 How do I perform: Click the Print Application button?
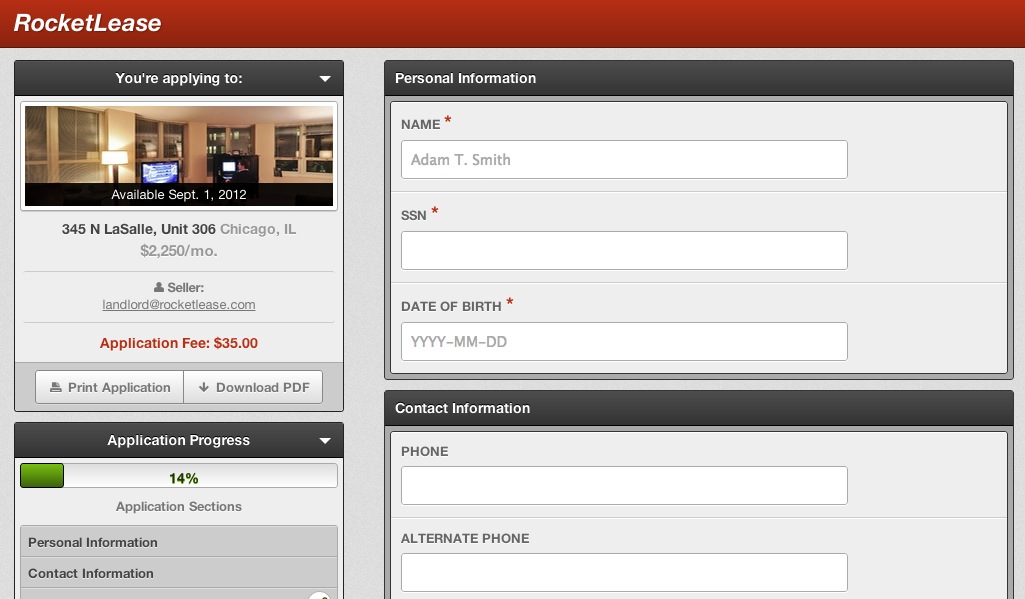pos(110,387)
